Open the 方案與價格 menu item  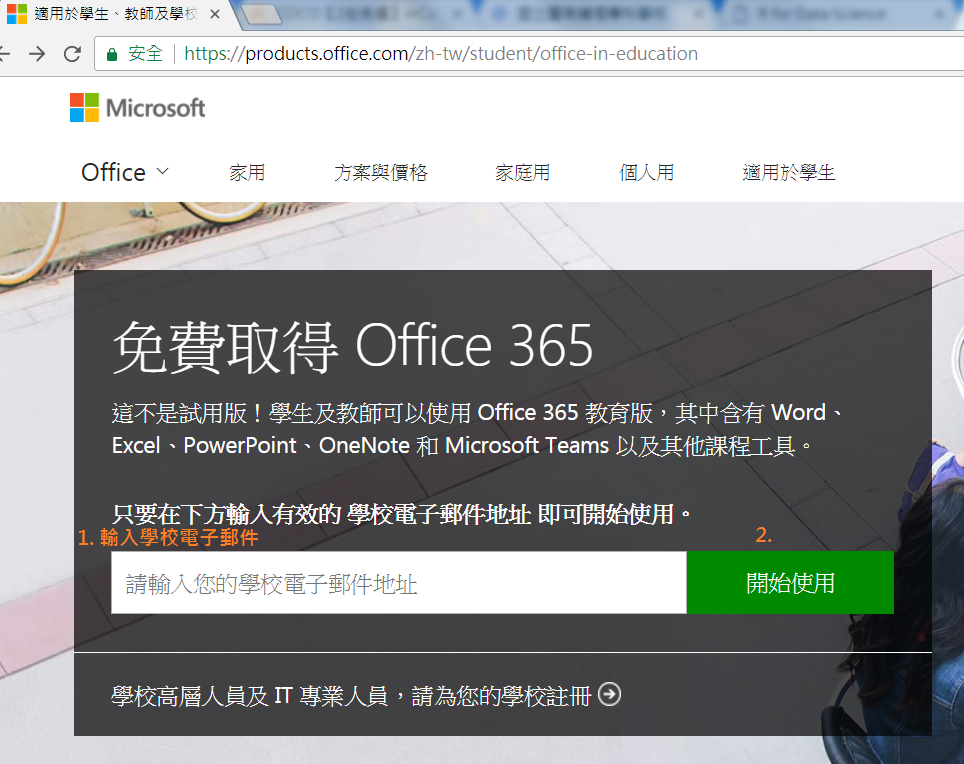point(381,173)
